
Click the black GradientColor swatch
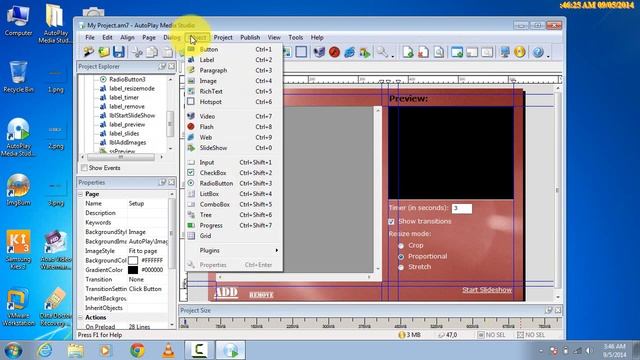(133, 270)
